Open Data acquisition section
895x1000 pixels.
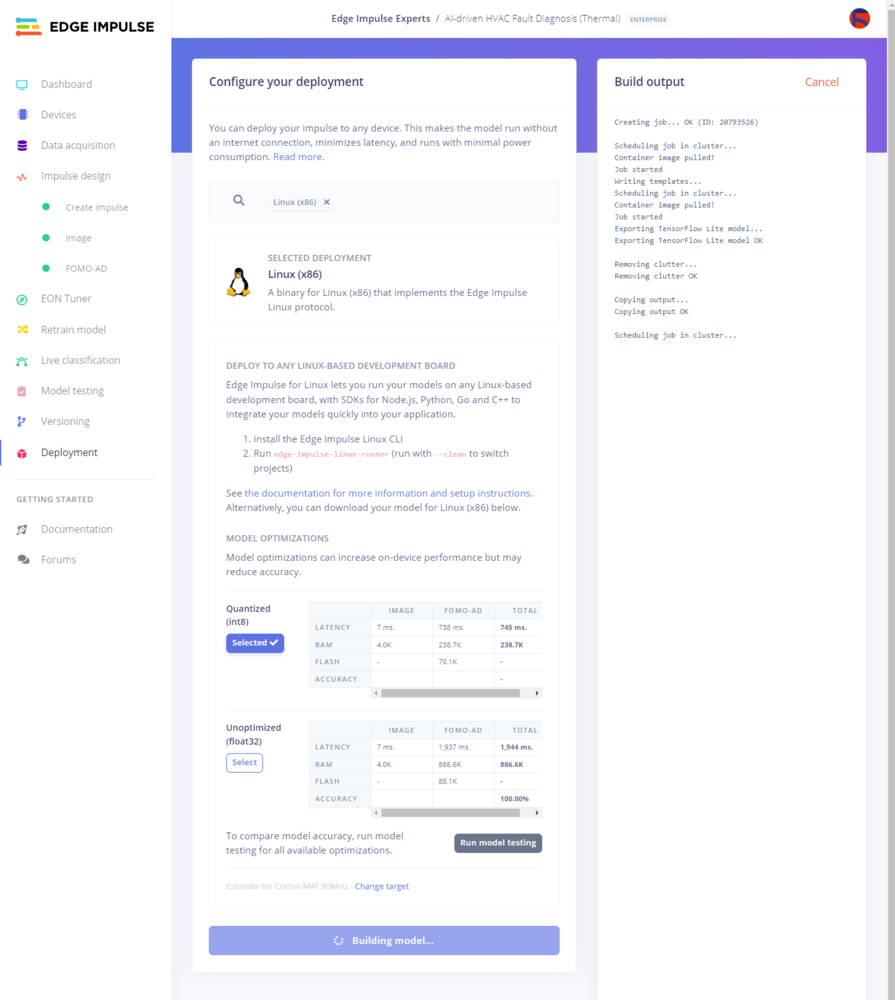(78, 145)
